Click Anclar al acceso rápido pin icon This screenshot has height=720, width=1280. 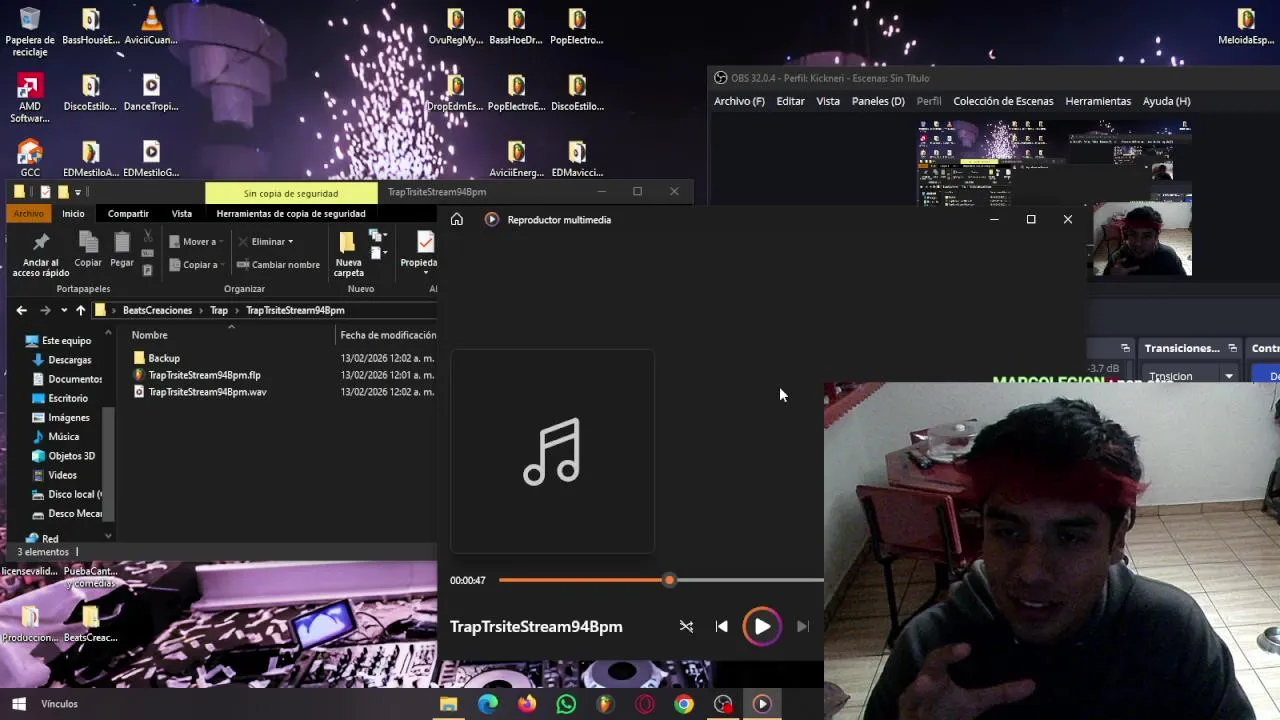pyautogui.click(x=41, y=243)
